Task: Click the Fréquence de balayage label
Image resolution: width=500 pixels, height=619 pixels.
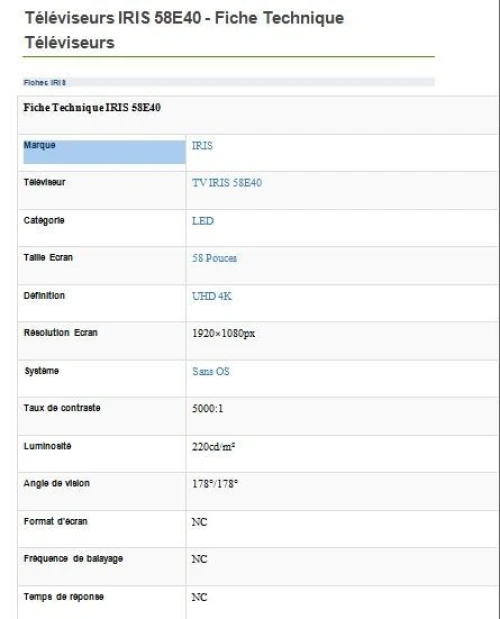Action: [x=73, y=559]
